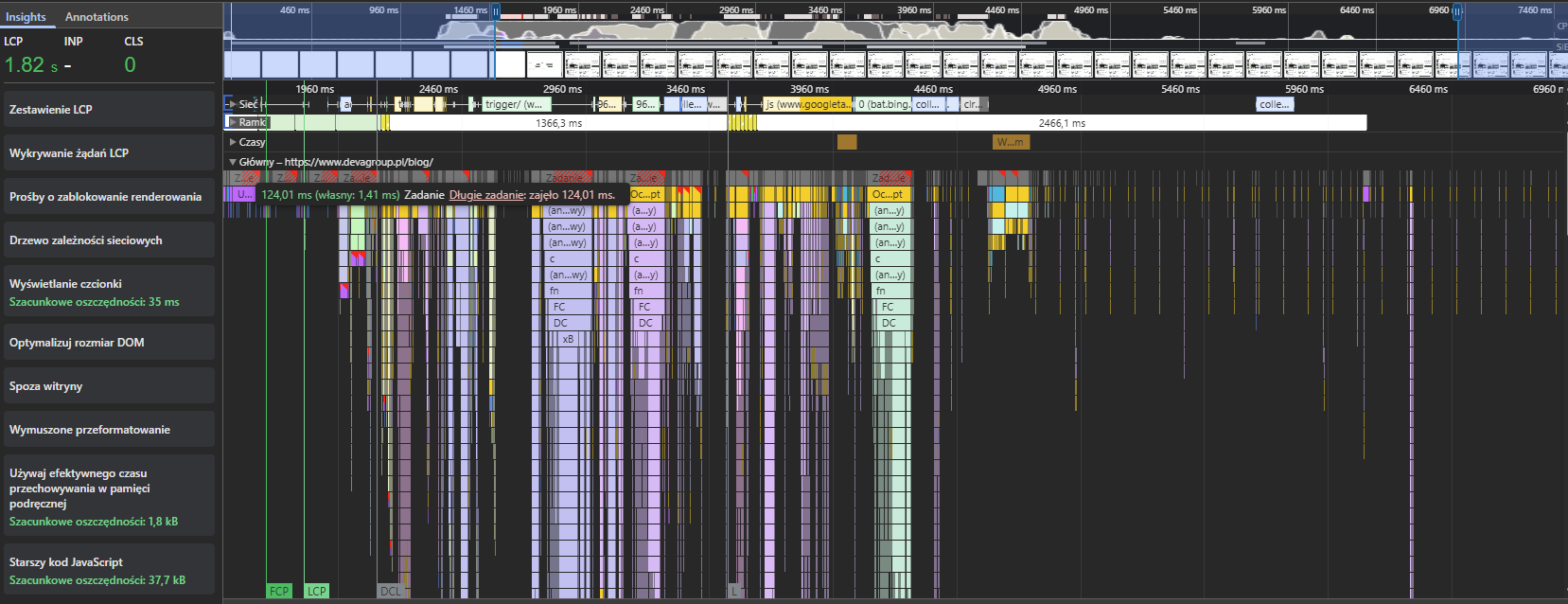Click the Długie zadanie link in tooltip

[x=486, y=195]
